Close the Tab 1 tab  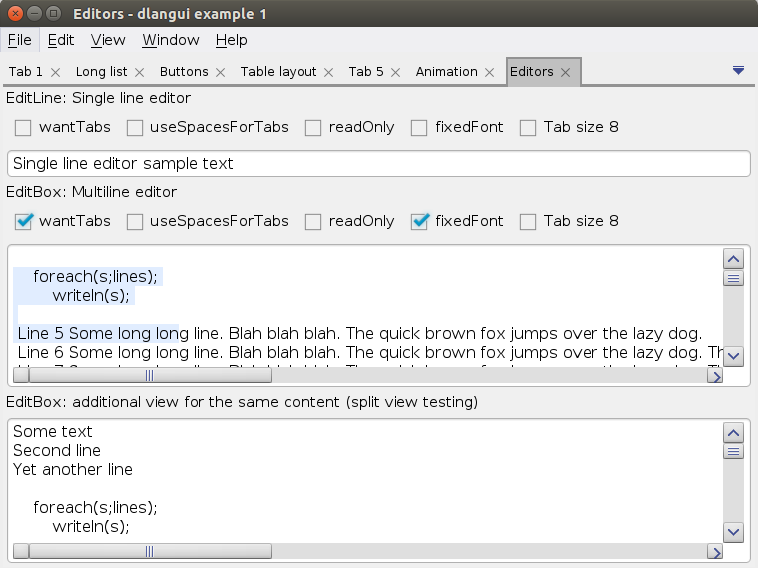pos(56,72)
